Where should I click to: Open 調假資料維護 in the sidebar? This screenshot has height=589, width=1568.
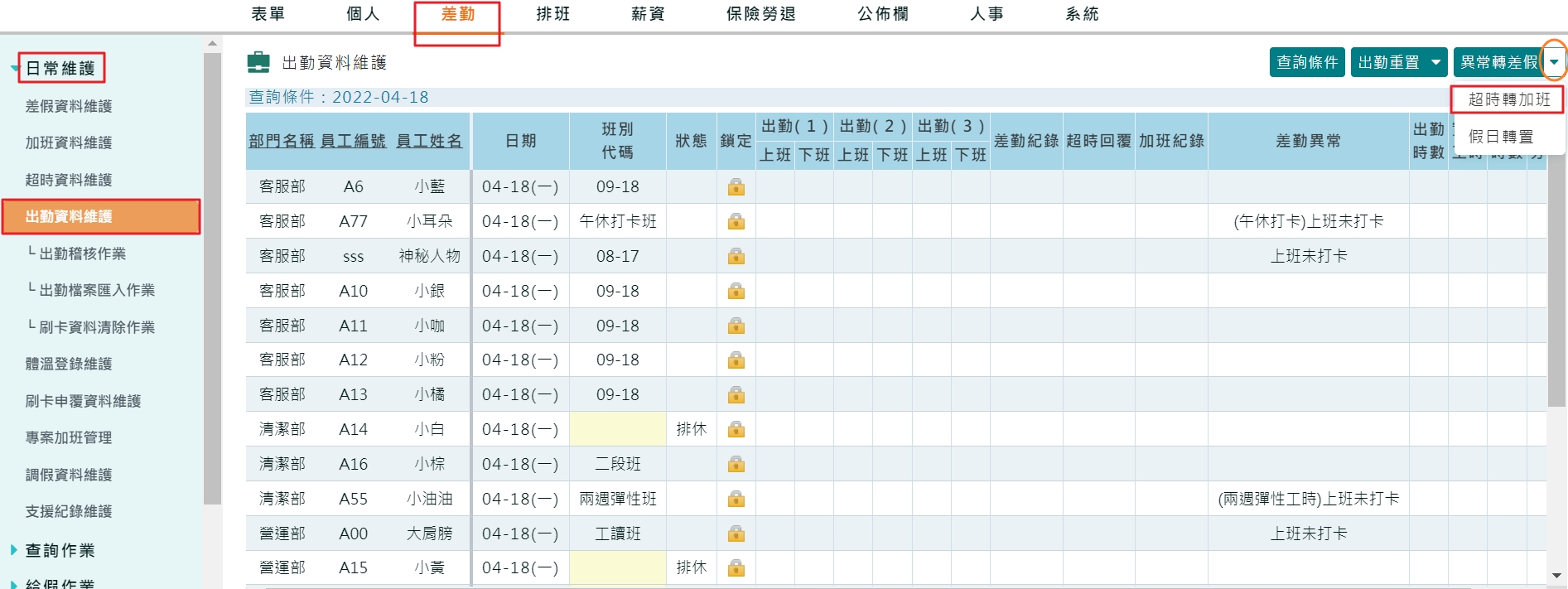click(x=69, y=475)
